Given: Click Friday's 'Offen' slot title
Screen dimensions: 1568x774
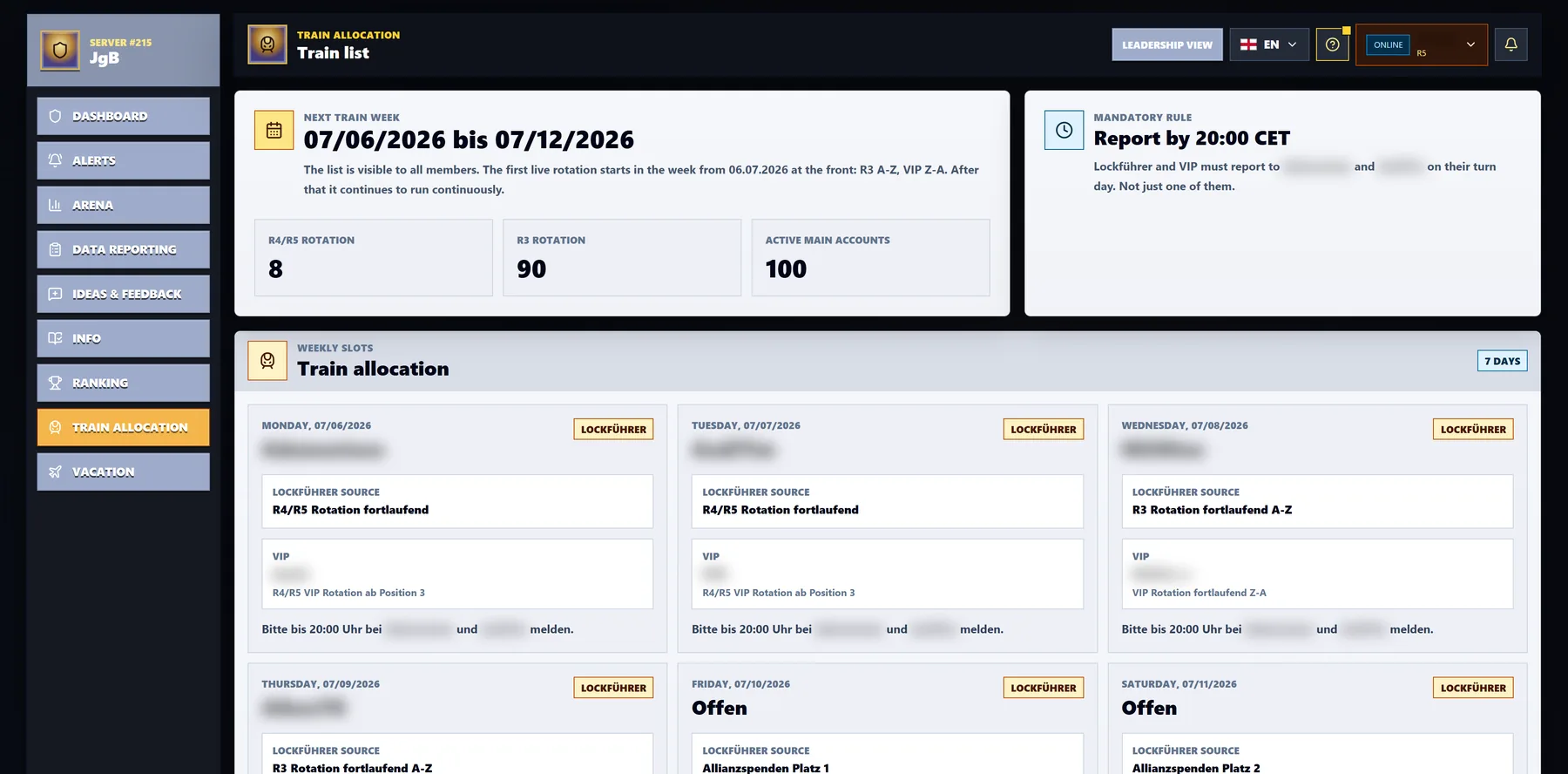Looking at the screenshot, I should [x=720, y=708].
